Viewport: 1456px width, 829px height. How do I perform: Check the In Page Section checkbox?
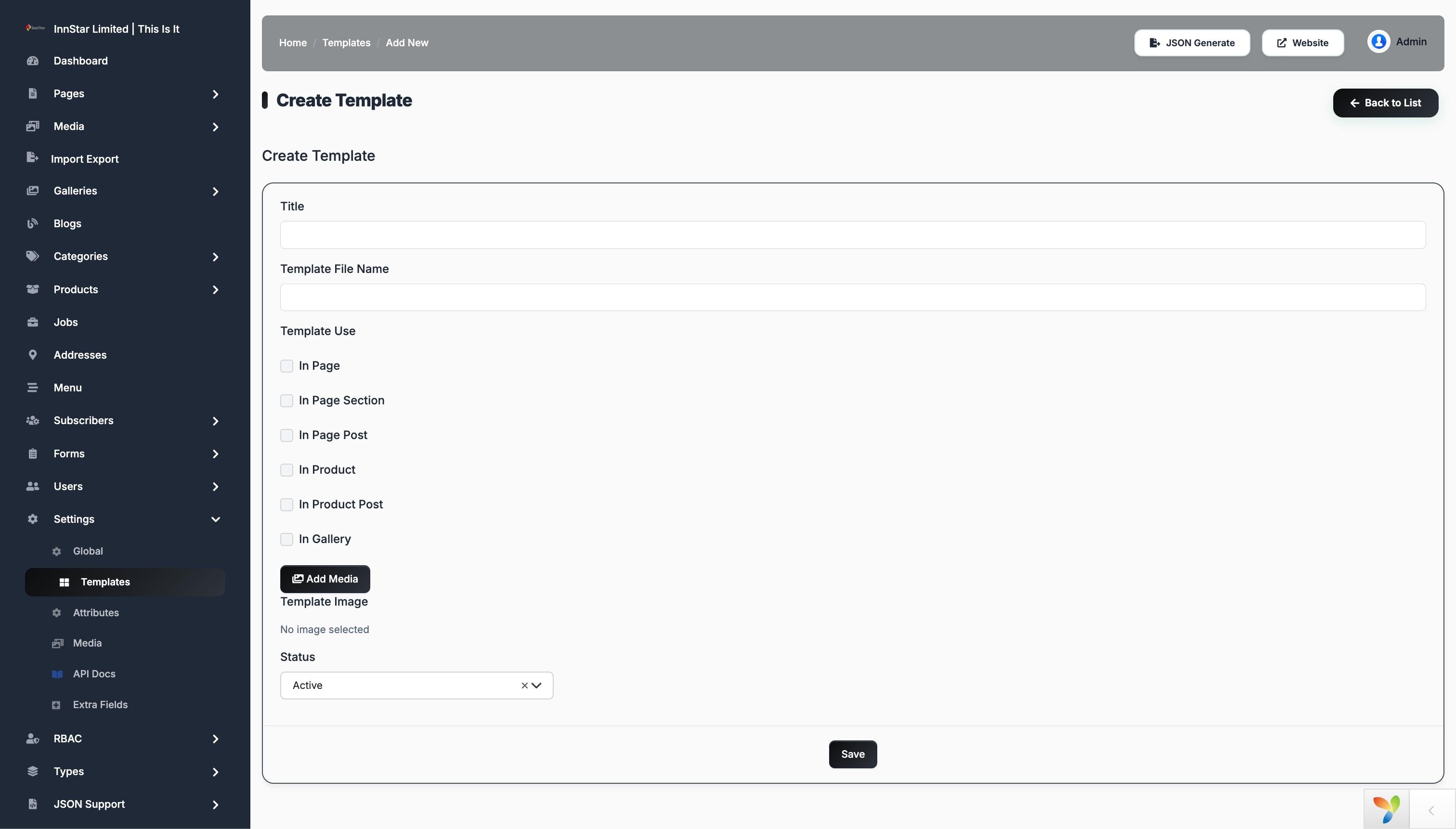click(286, 401)
